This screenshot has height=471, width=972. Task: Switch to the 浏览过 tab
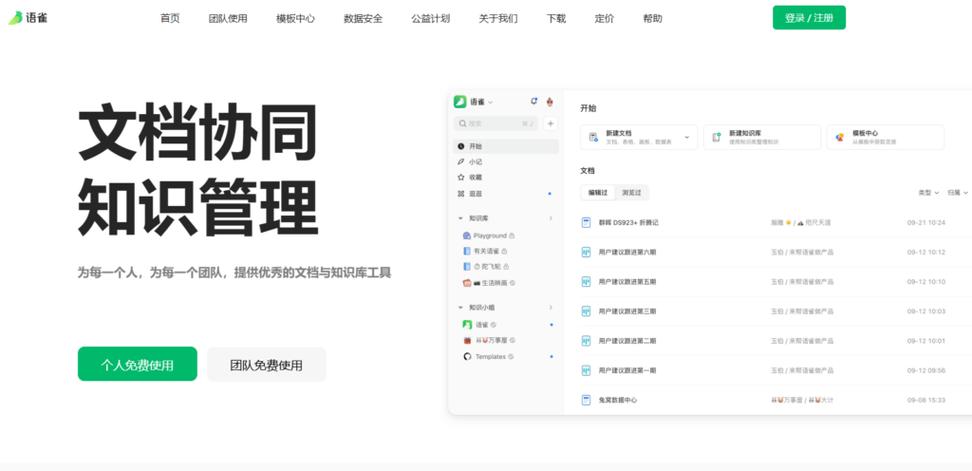tap(632, 193)
